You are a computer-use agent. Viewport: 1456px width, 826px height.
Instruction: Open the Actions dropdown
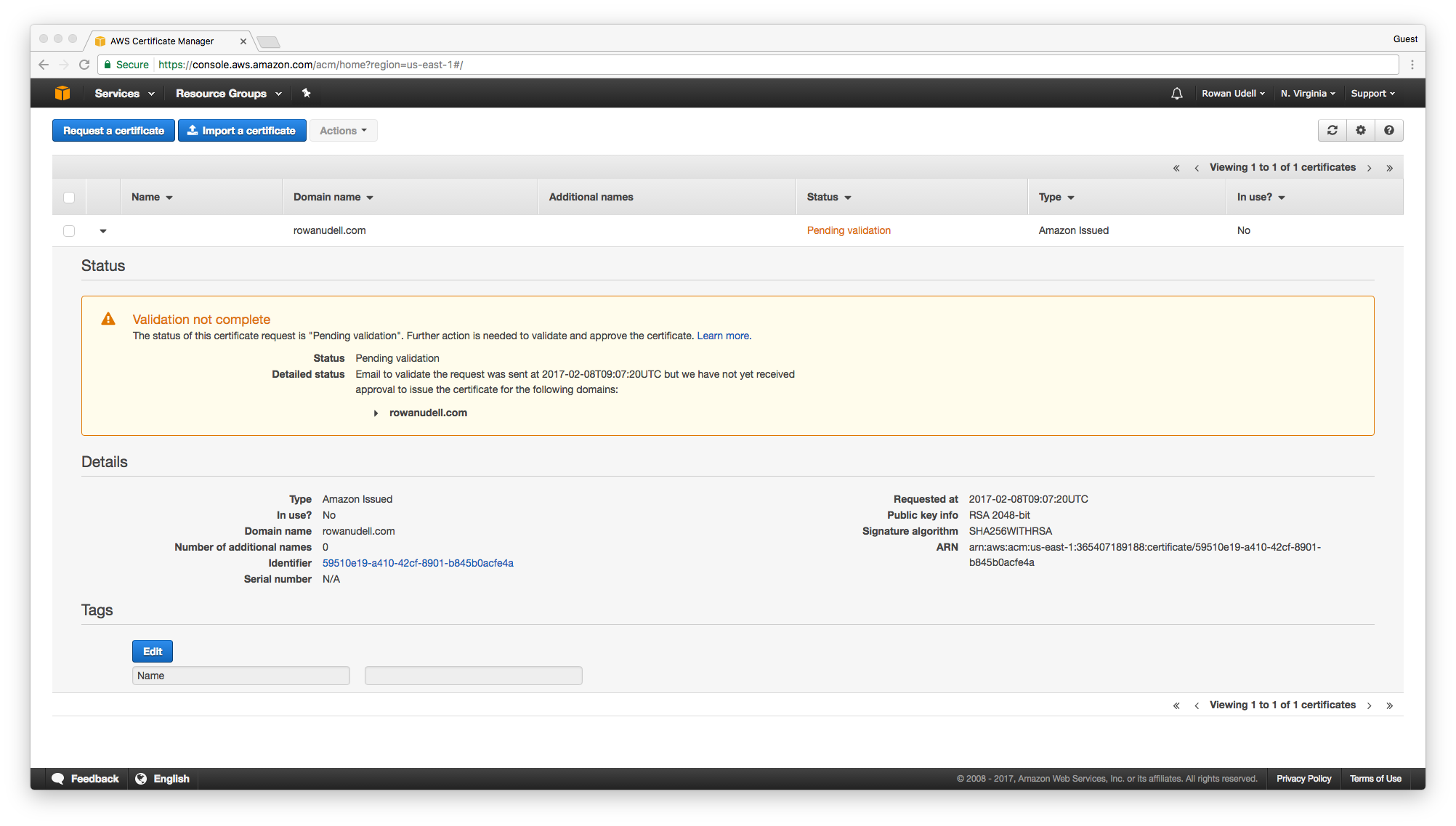click(344, 131)
